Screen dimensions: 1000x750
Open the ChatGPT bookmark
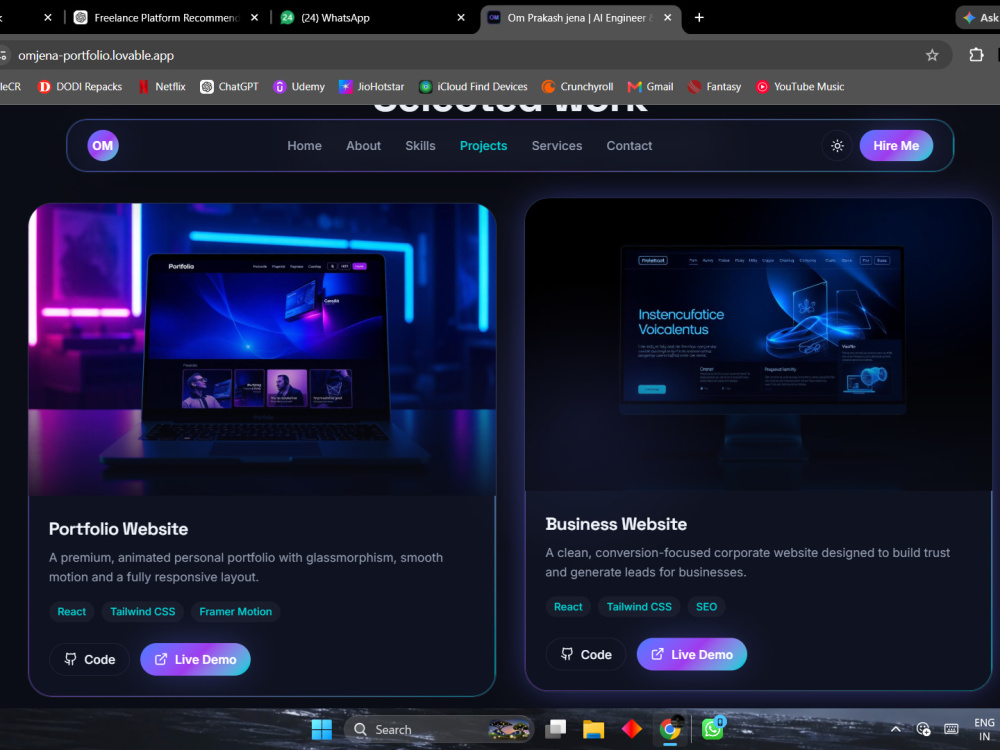[229, 87]
